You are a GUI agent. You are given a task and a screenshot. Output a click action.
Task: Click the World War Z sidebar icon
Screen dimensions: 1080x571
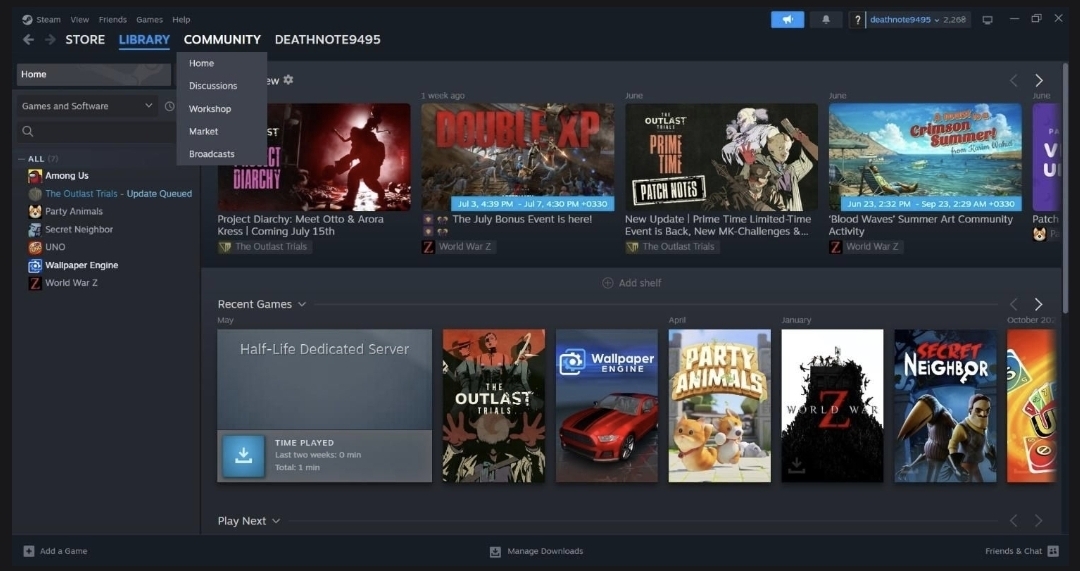(x=34, y=283)
